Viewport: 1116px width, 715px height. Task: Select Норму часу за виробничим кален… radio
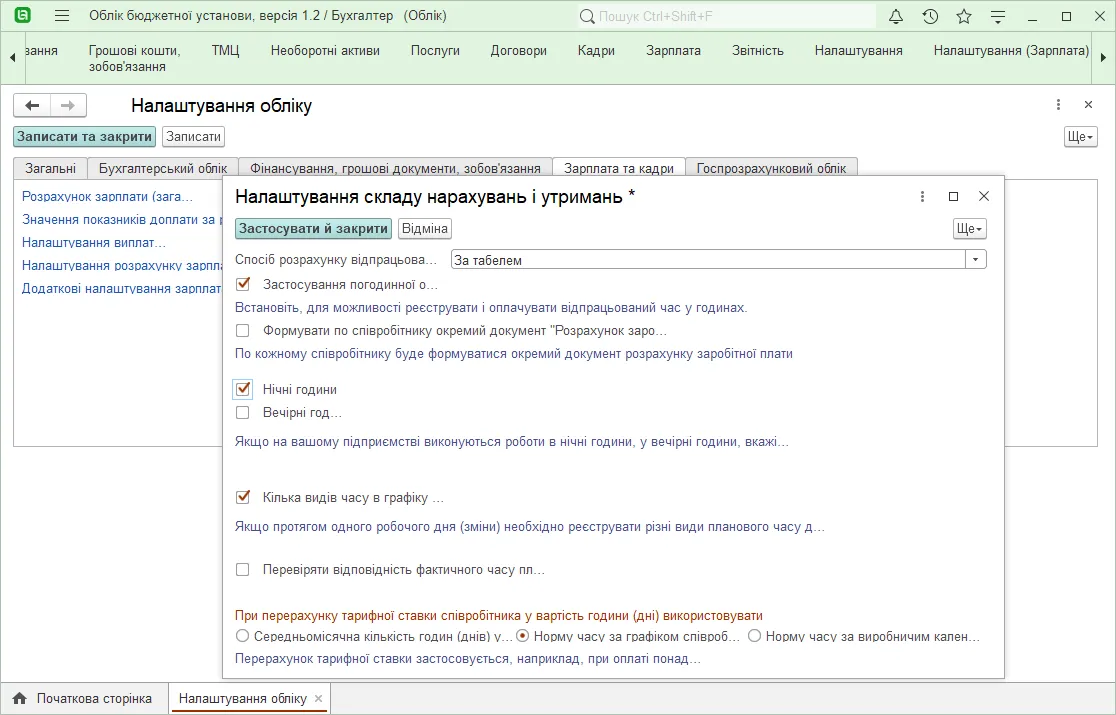[754, 635]
